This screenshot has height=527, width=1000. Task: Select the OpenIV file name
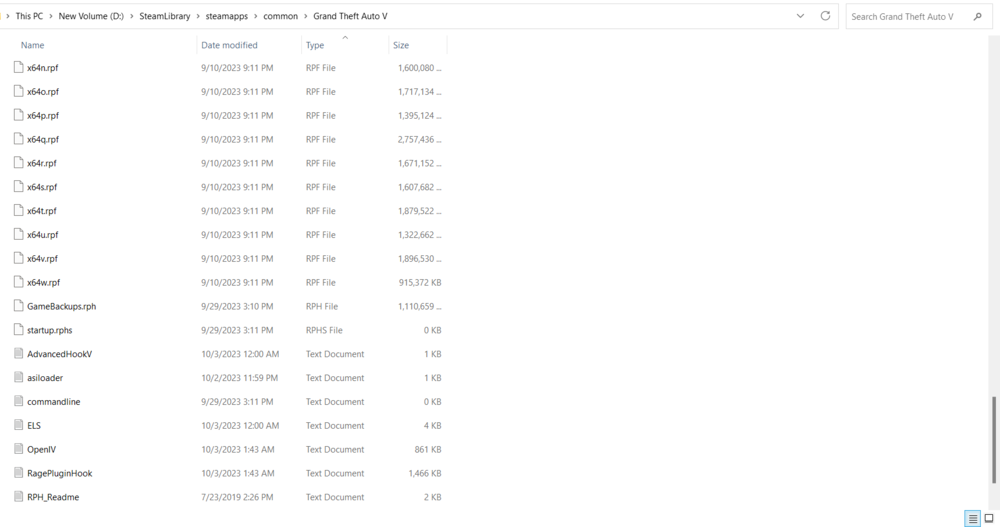click(x=41, y=449)
